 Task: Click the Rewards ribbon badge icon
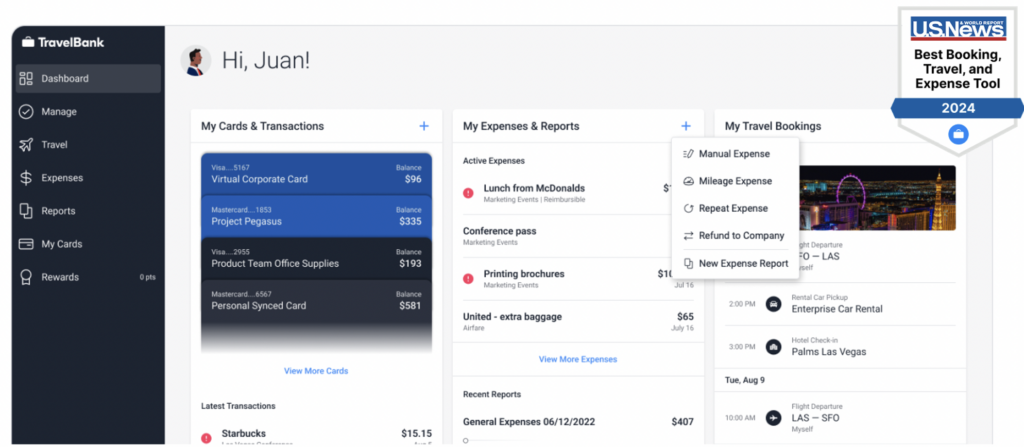click(26, 277)
